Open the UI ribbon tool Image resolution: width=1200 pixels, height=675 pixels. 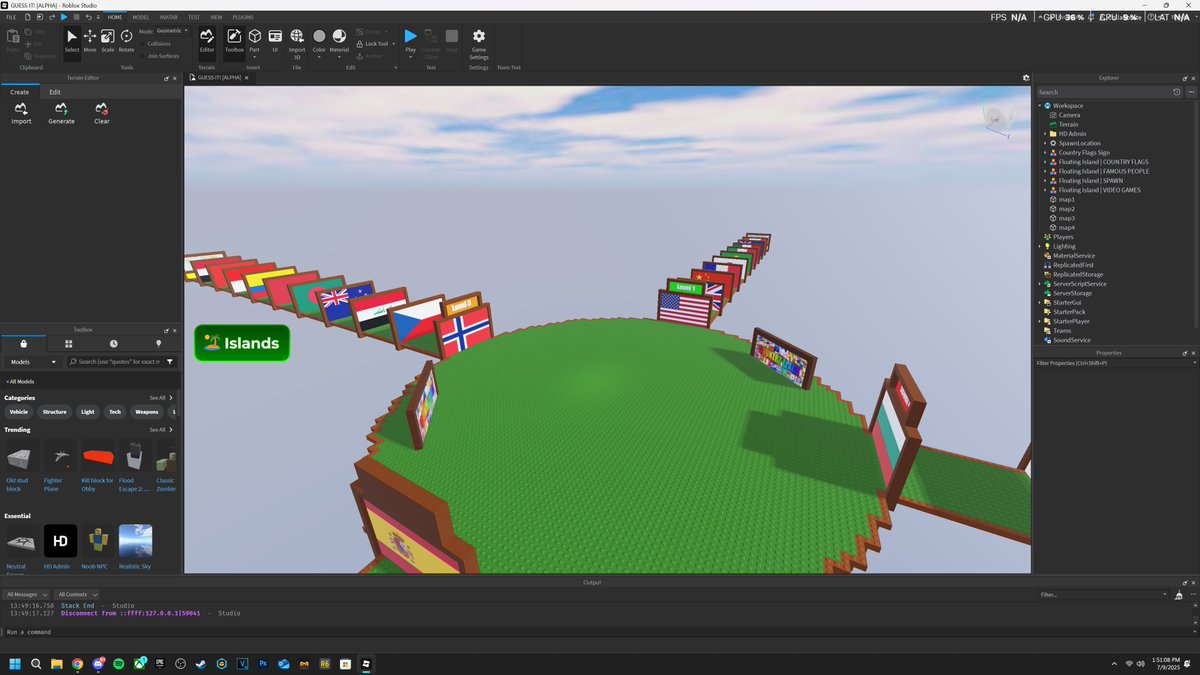point(275,40)
